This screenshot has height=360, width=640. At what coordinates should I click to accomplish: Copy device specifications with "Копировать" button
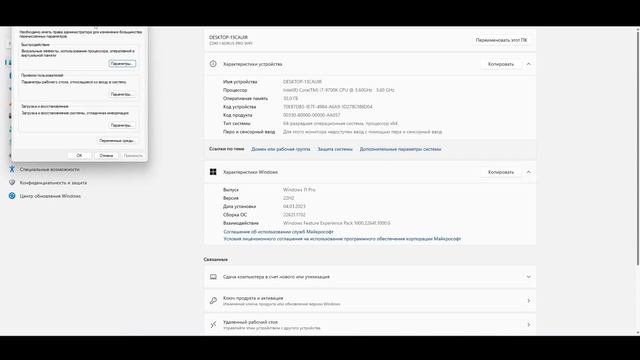(x=501, y=64)
